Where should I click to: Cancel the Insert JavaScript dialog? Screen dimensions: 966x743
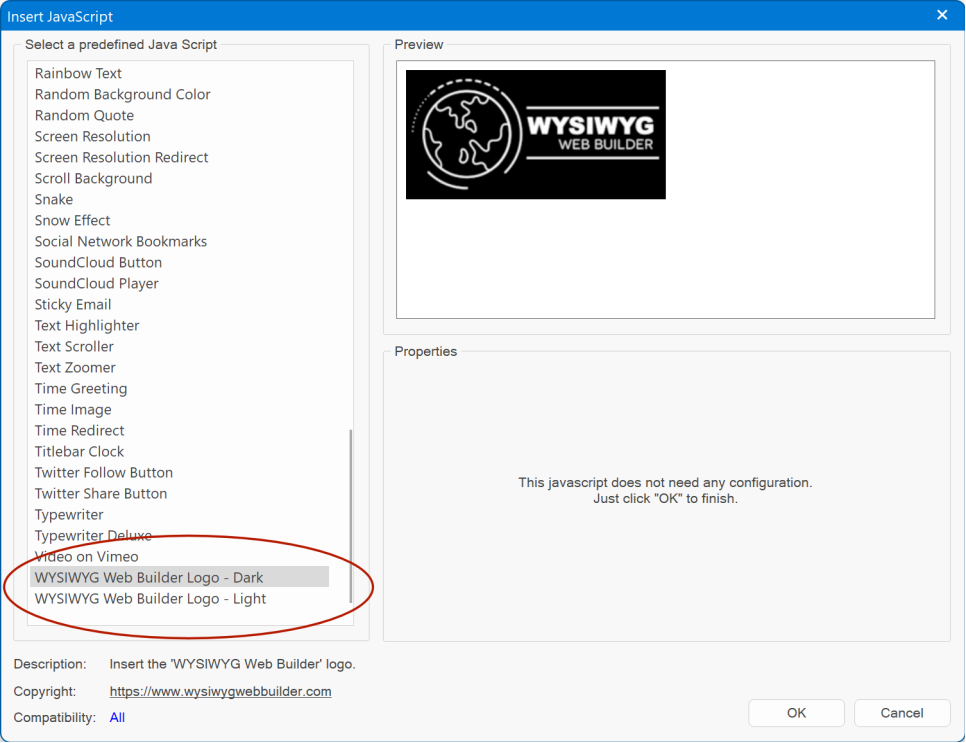point(901,713)
